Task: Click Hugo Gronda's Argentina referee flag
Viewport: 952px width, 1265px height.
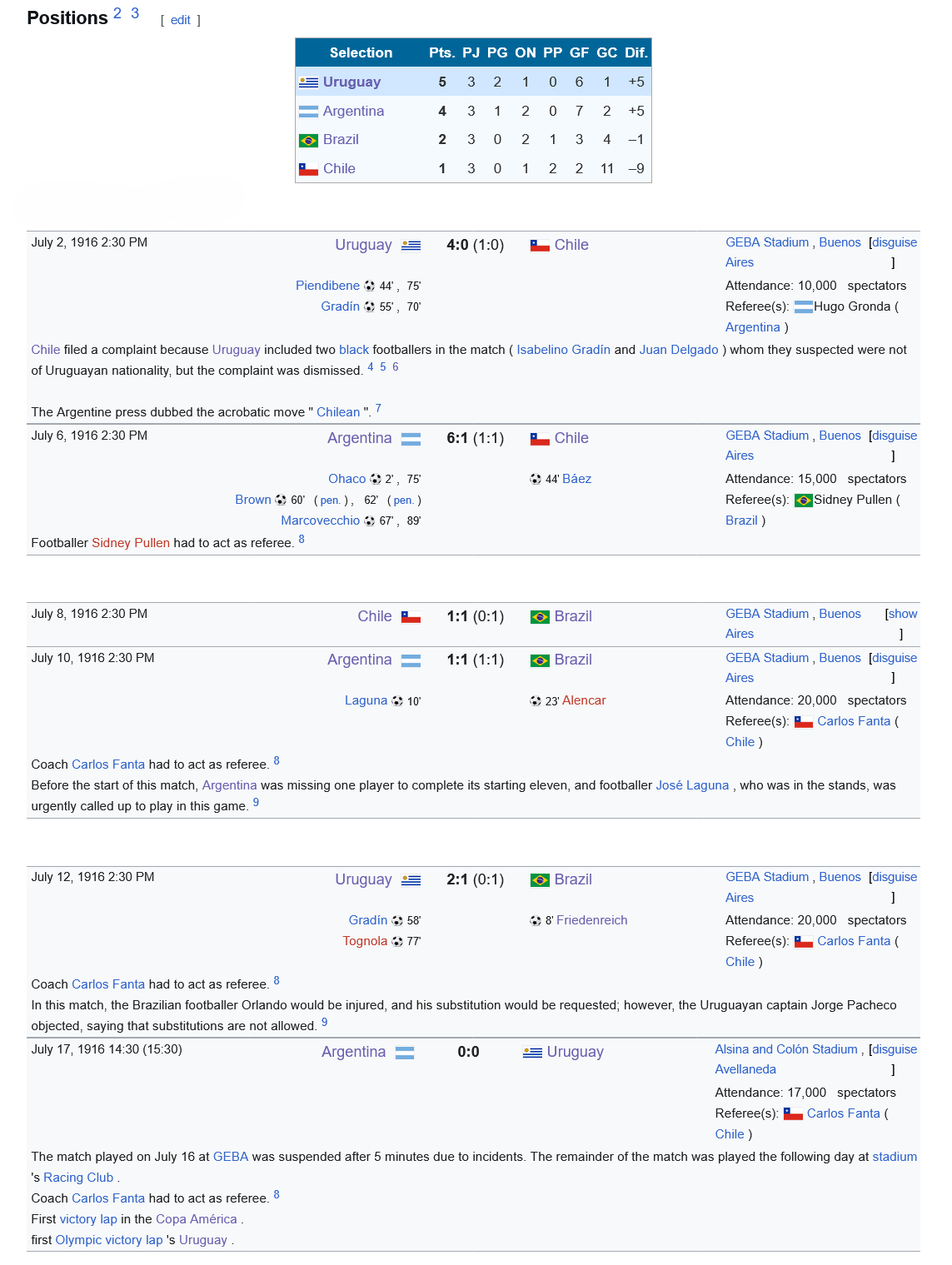Action: (x=804, y=307)
